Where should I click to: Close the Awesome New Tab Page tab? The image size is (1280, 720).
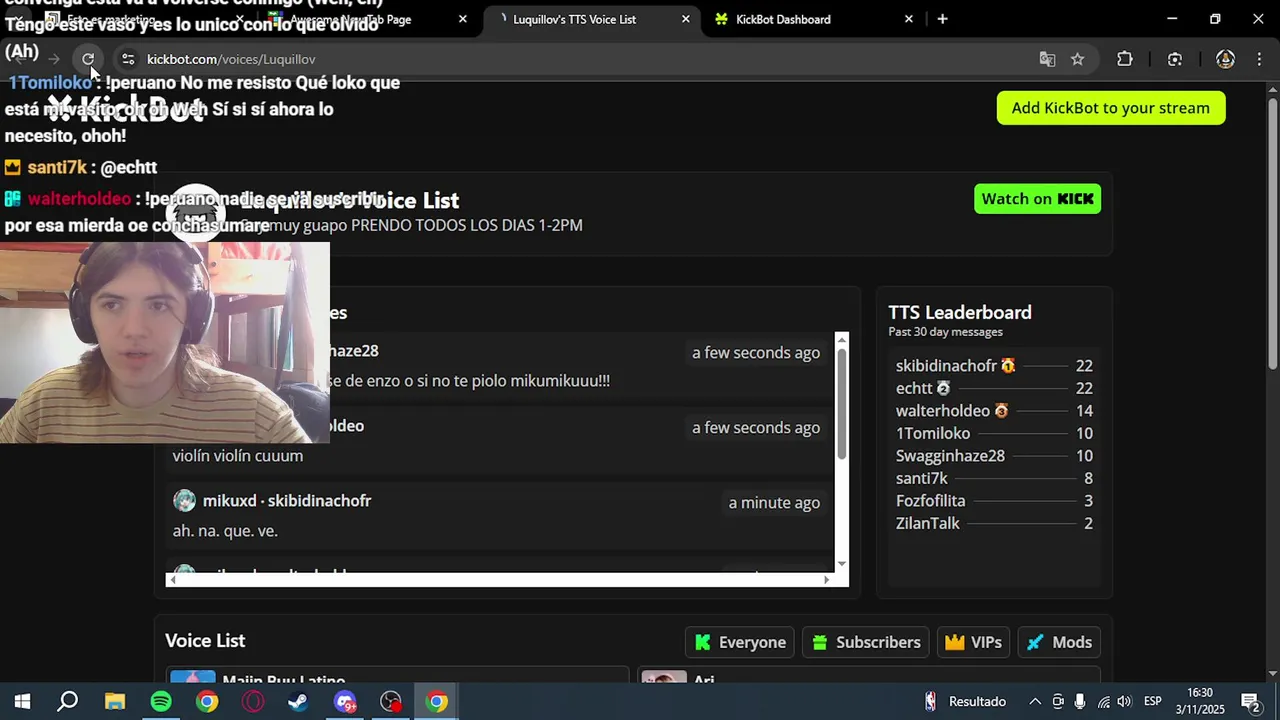point(462,19)
